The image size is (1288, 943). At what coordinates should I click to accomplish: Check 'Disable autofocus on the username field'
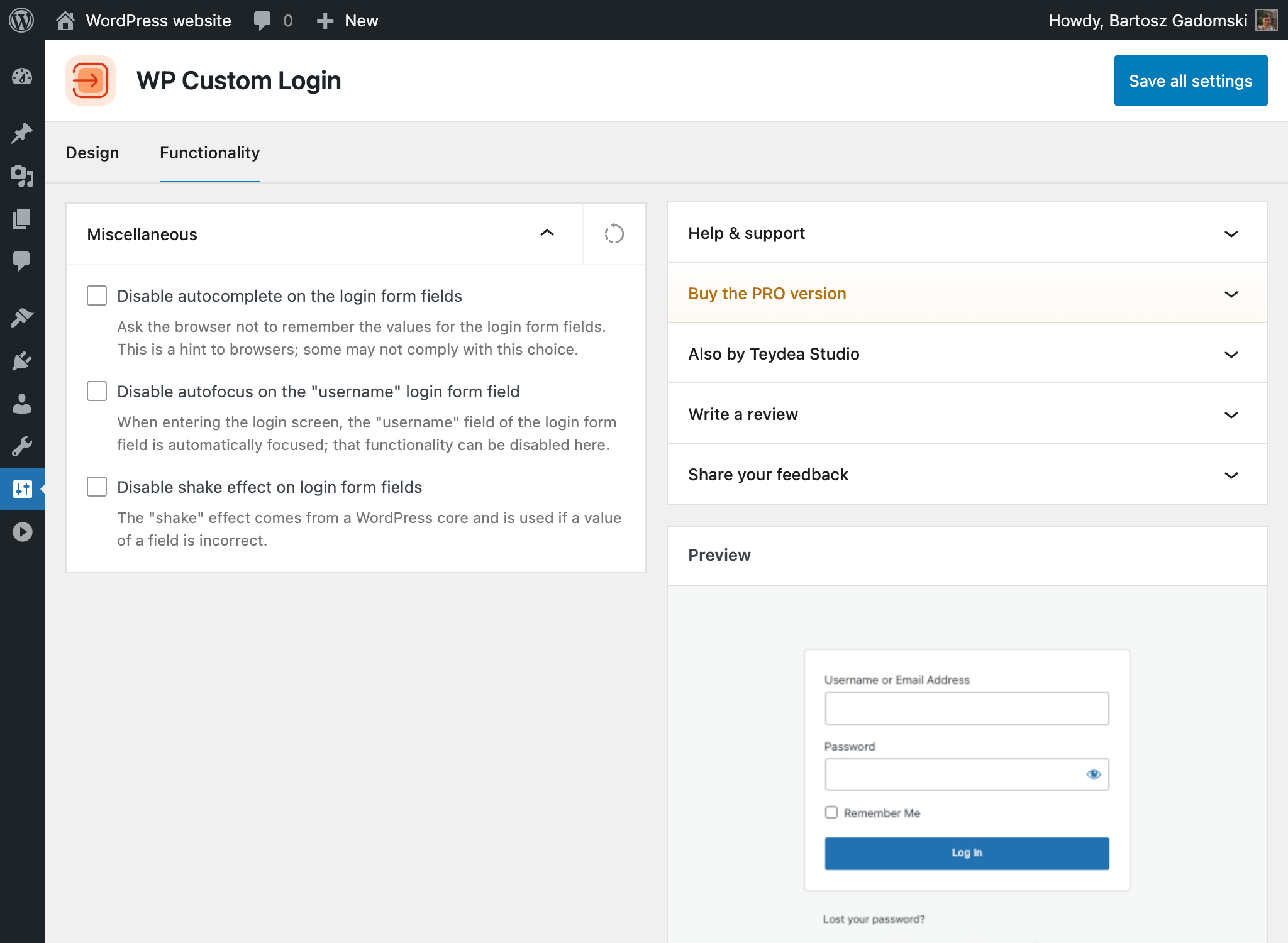pyautogui.click(x=96, y=390)
